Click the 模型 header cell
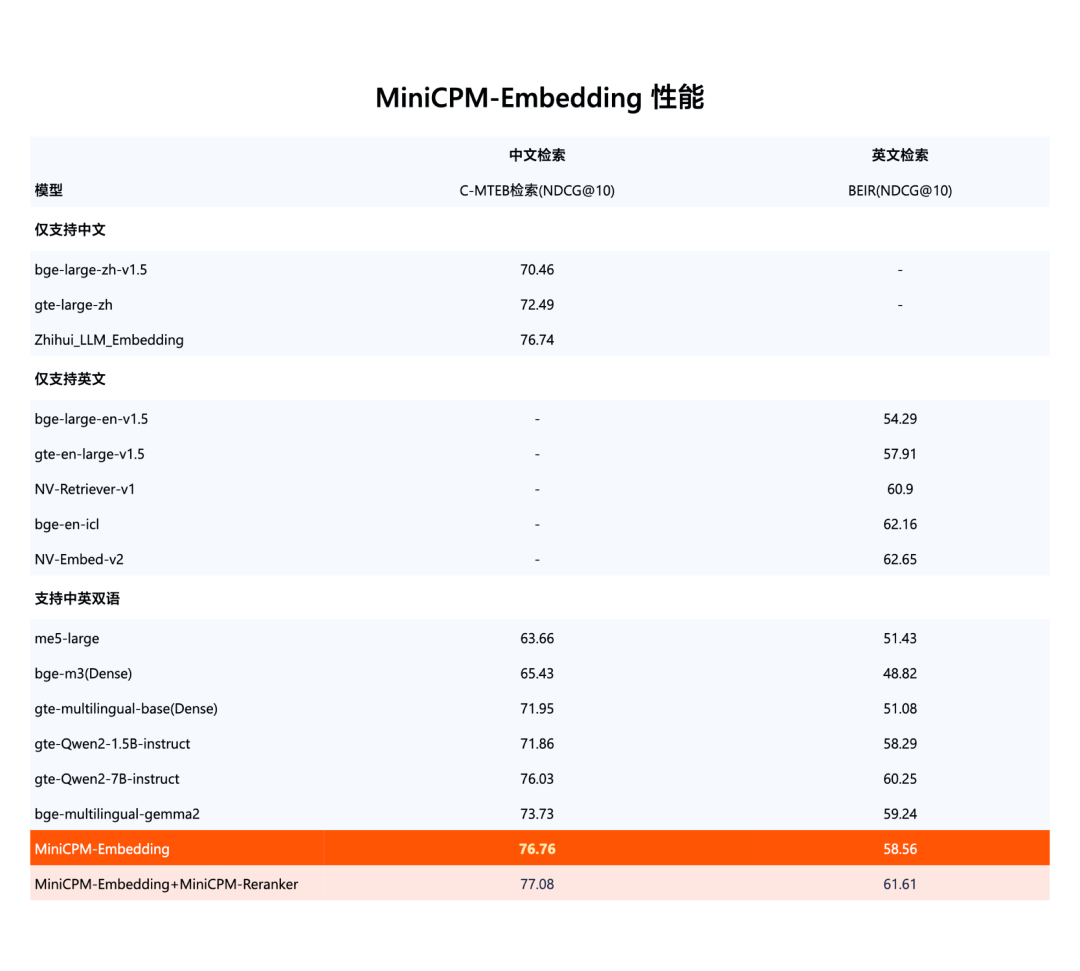The width and height of the screenshot is (1080, 971). click(x=49, y=190)
